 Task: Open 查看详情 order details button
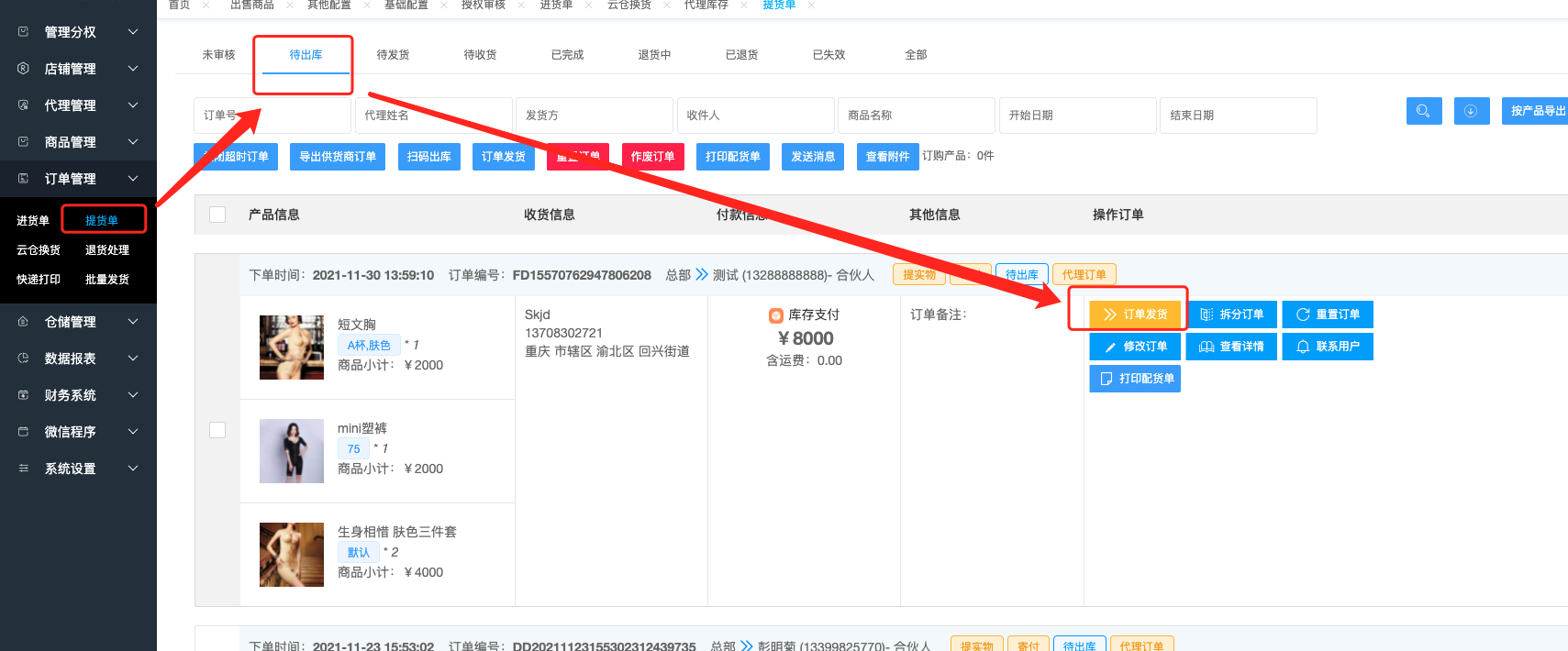coord(1231,347)
